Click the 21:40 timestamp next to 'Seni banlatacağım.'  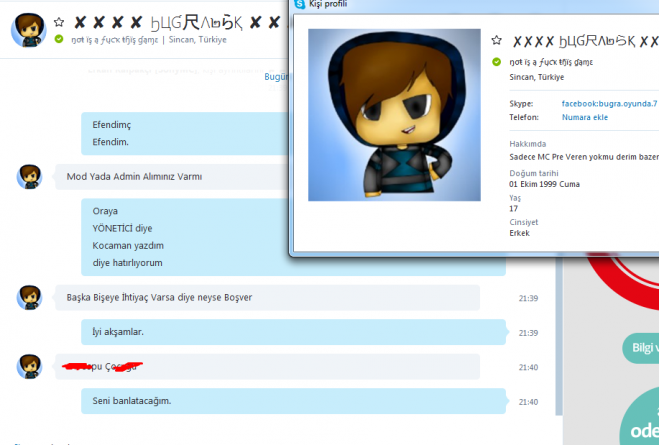click(528, 402)
